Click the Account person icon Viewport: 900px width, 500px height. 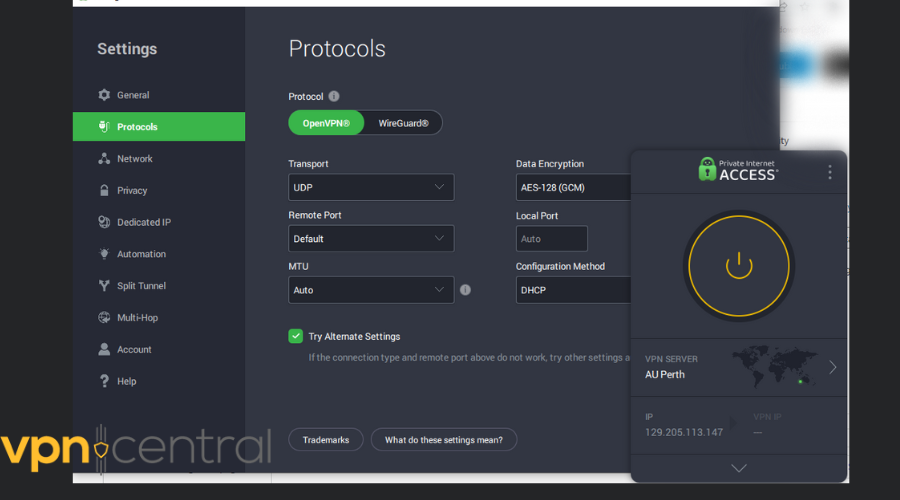click(104, 349)
